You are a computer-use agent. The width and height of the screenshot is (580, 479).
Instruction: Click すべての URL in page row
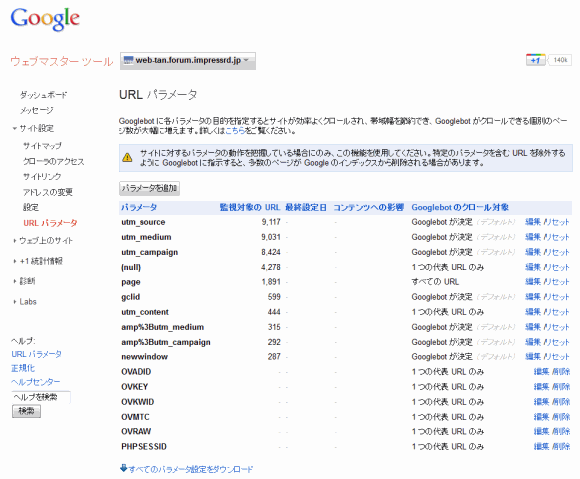435,282
